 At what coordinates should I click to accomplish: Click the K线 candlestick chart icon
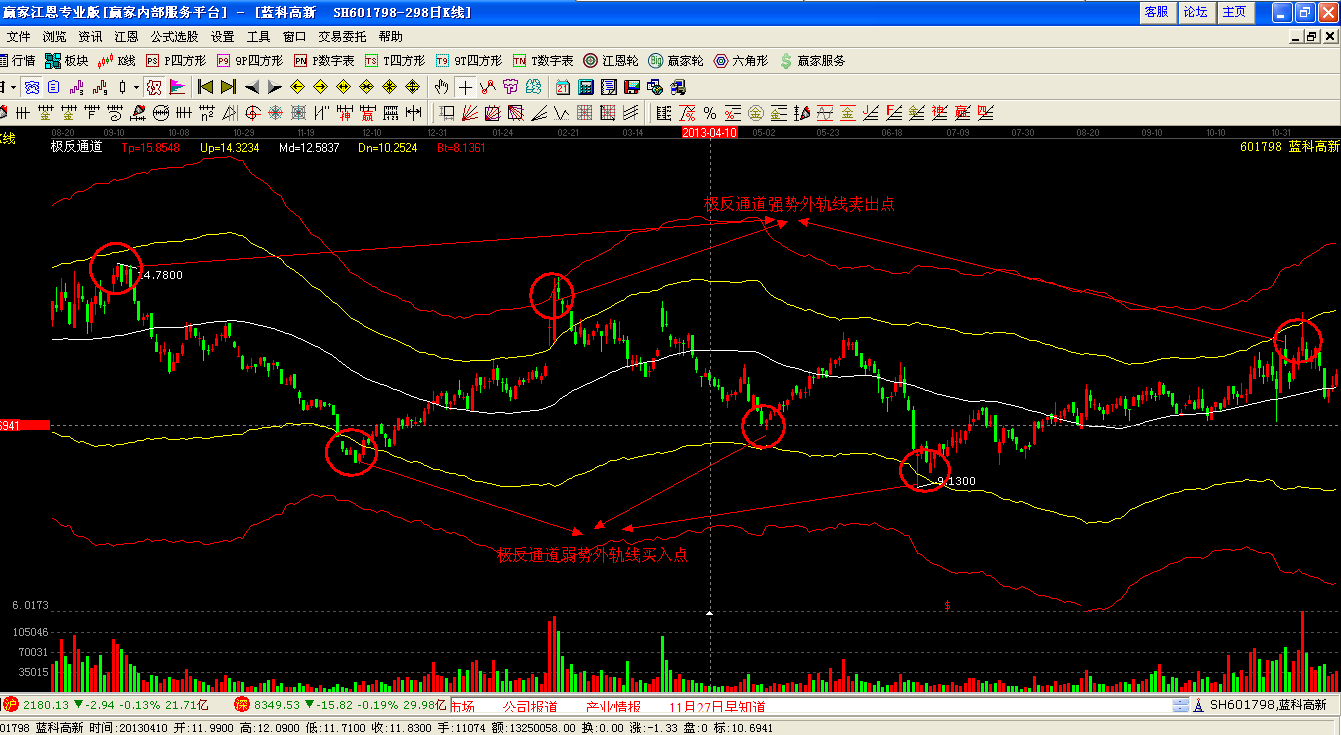(118, 61)
